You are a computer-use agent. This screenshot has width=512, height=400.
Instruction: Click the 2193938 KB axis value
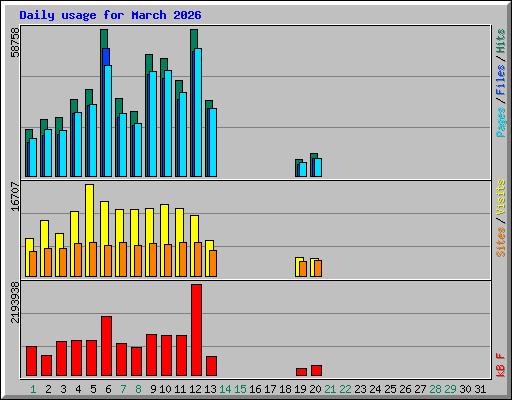tap(15, 303)
